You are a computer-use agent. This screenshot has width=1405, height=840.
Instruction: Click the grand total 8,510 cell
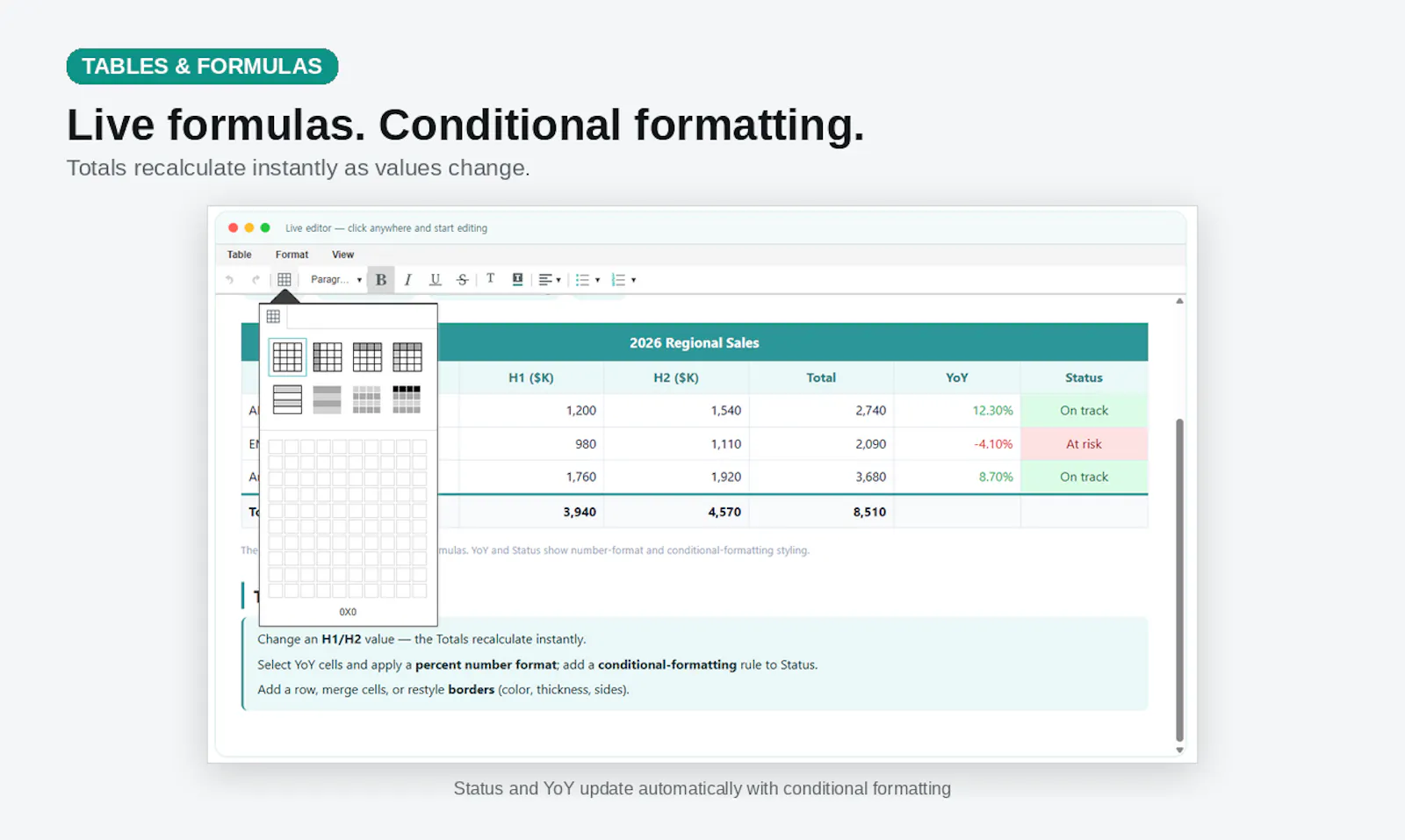(821, 512)
